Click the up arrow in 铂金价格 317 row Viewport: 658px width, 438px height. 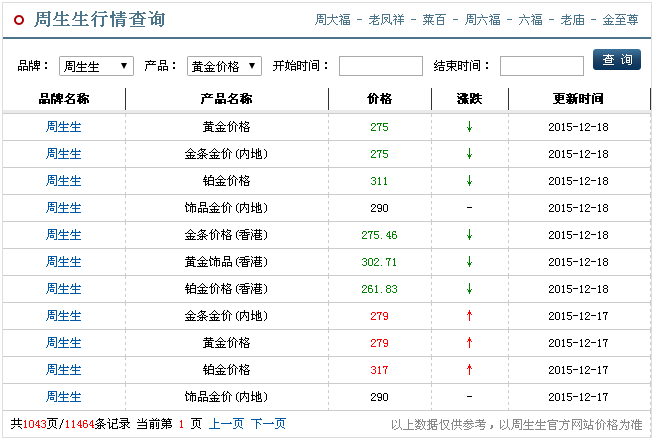pyautogui.click(x=470, y=370)
